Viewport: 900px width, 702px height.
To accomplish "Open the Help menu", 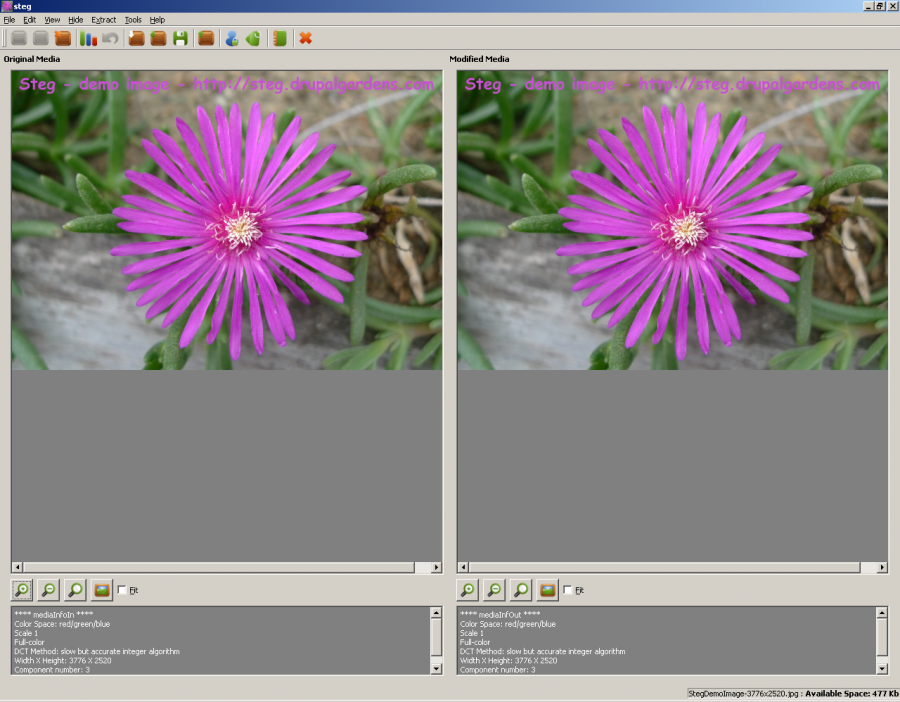I will [x=157, y=20].
